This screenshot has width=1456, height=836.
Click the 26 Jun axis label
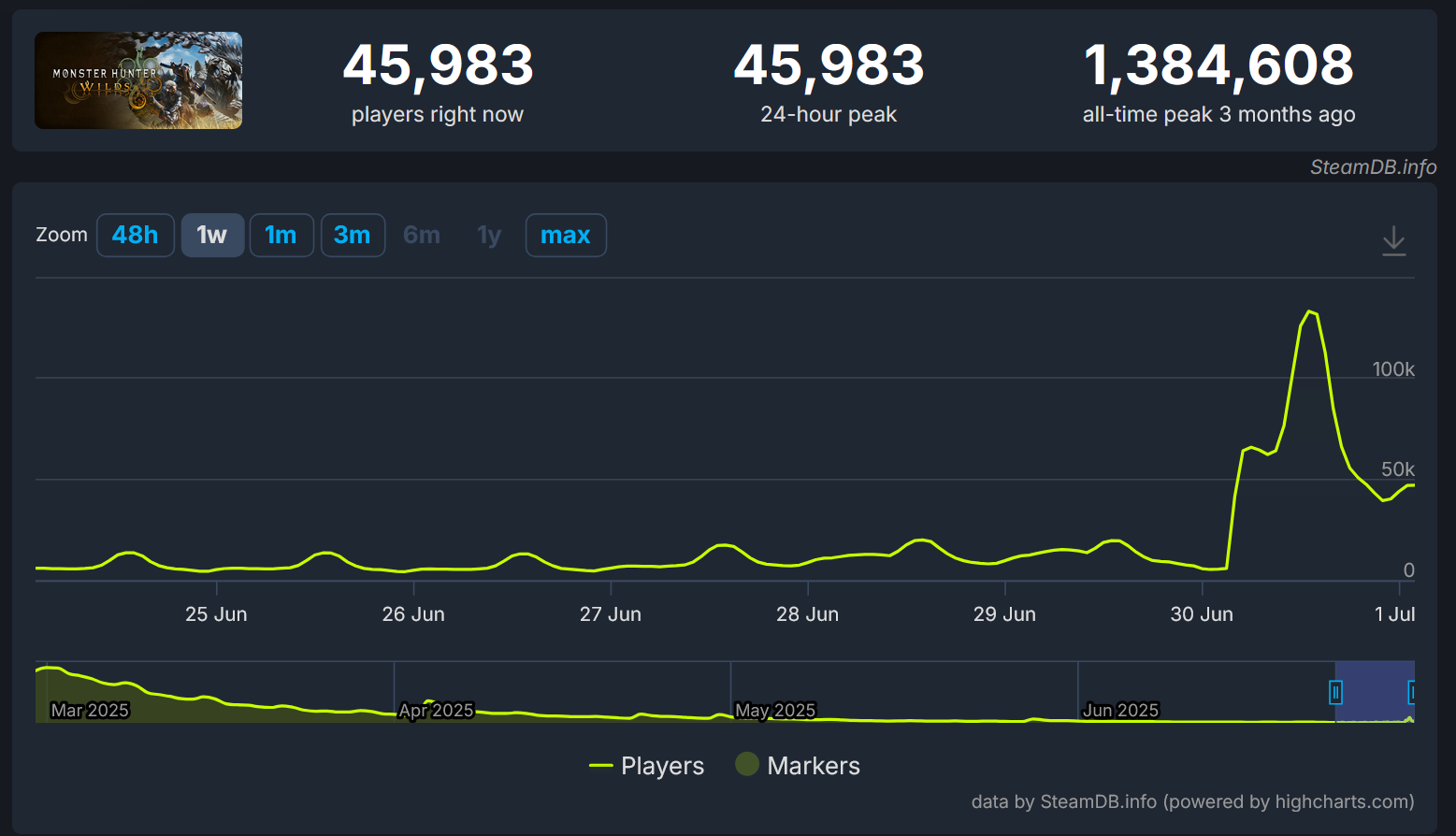pos(413,614)
